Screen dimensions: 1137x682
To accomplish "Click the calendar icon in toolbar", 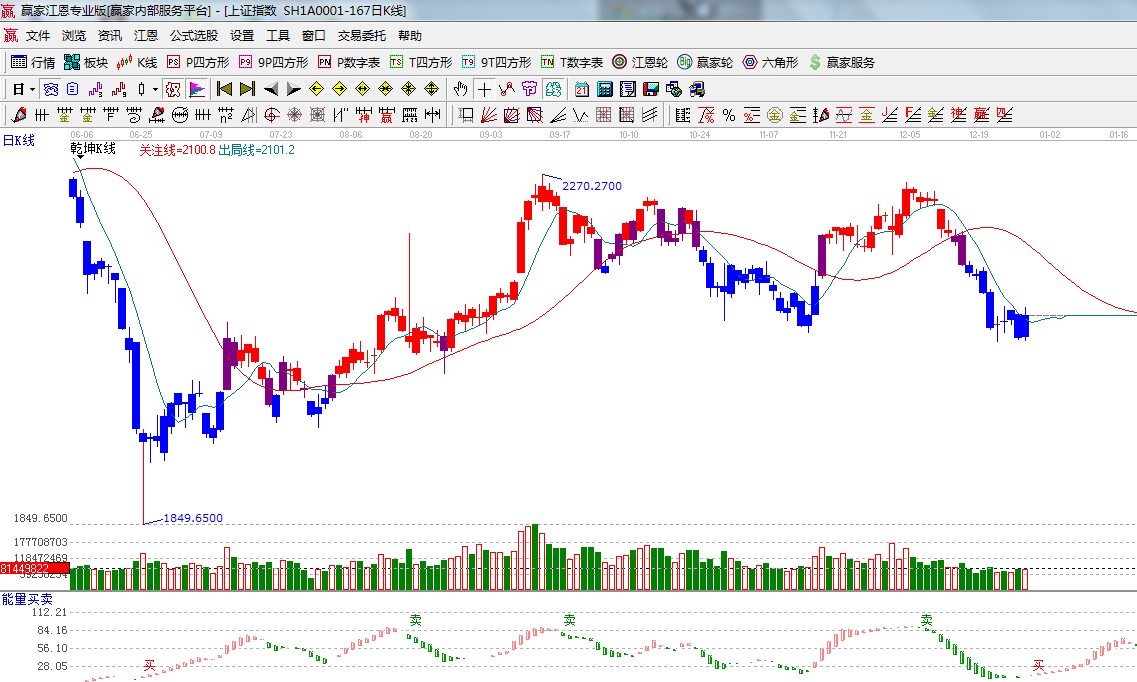I will coord(581,89).
